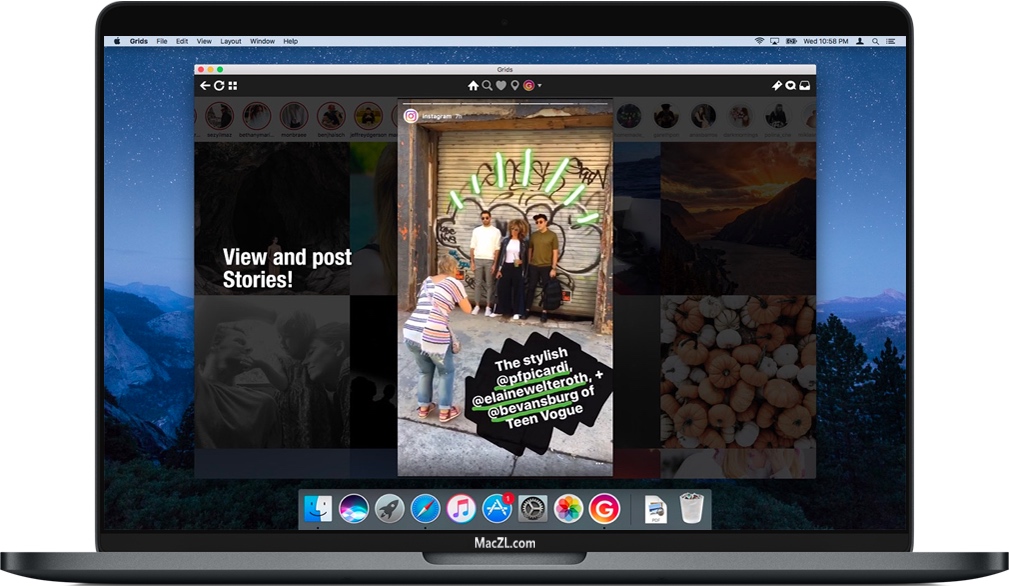Viewport: 1009px width, 586px height.
Task: Click the back arrow in Grids toolbar
Action: (205, 86)
